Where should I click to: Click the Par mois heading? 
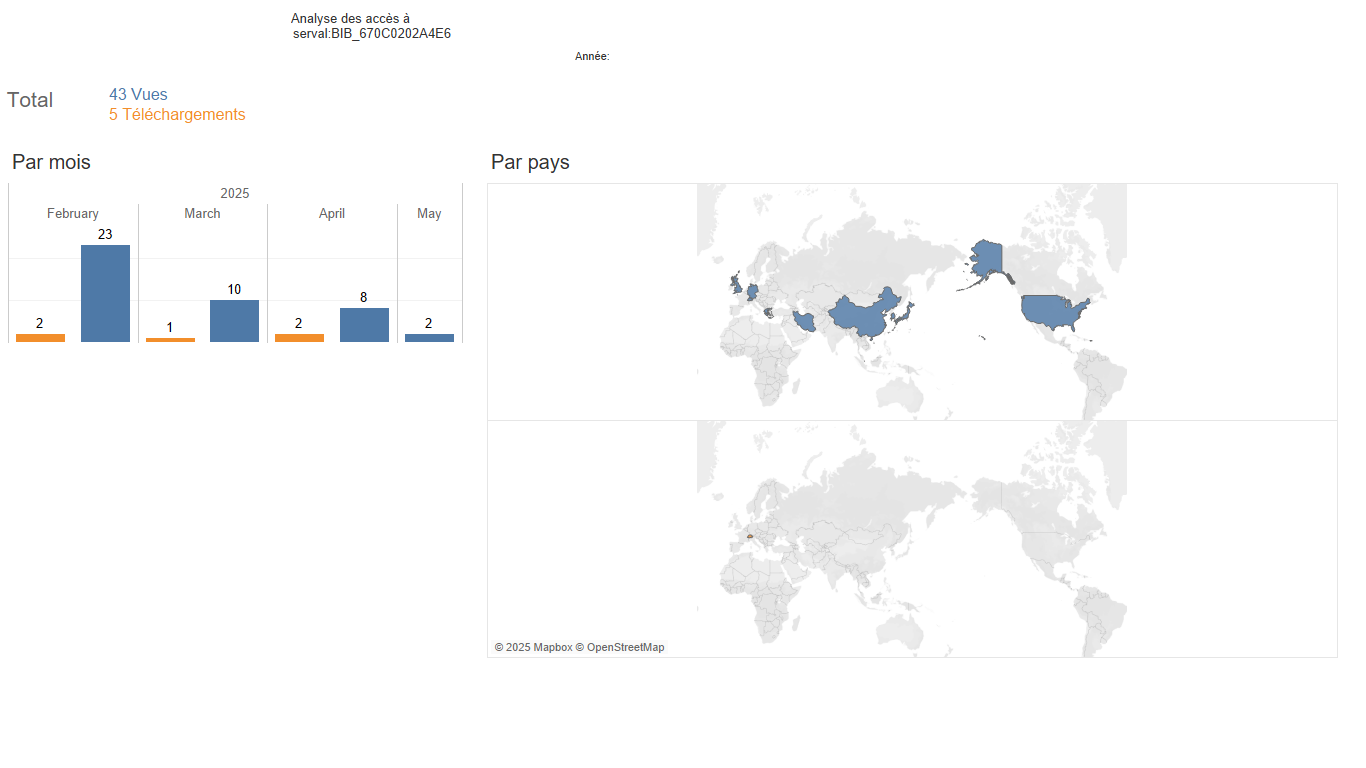click(x=51, y=162)
